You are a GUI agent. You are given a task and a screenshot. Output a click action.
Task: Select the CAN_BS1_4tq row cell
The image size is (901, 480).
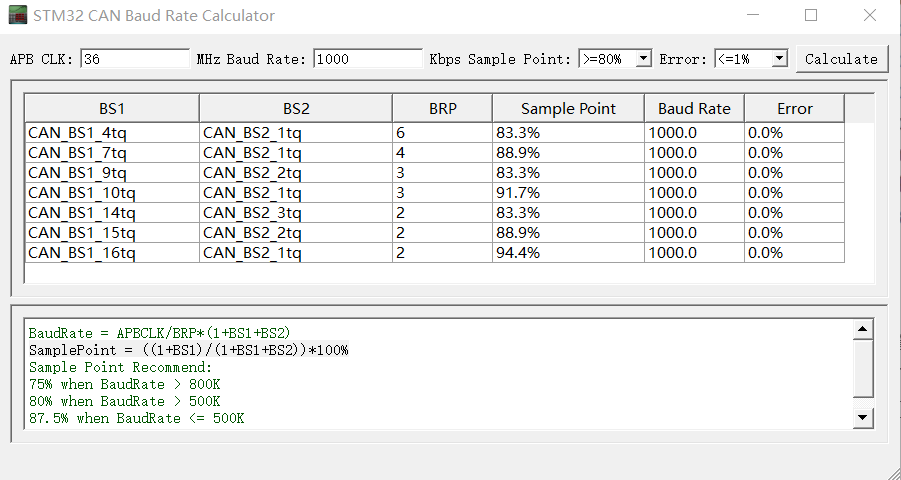click(x=112, y=133)
